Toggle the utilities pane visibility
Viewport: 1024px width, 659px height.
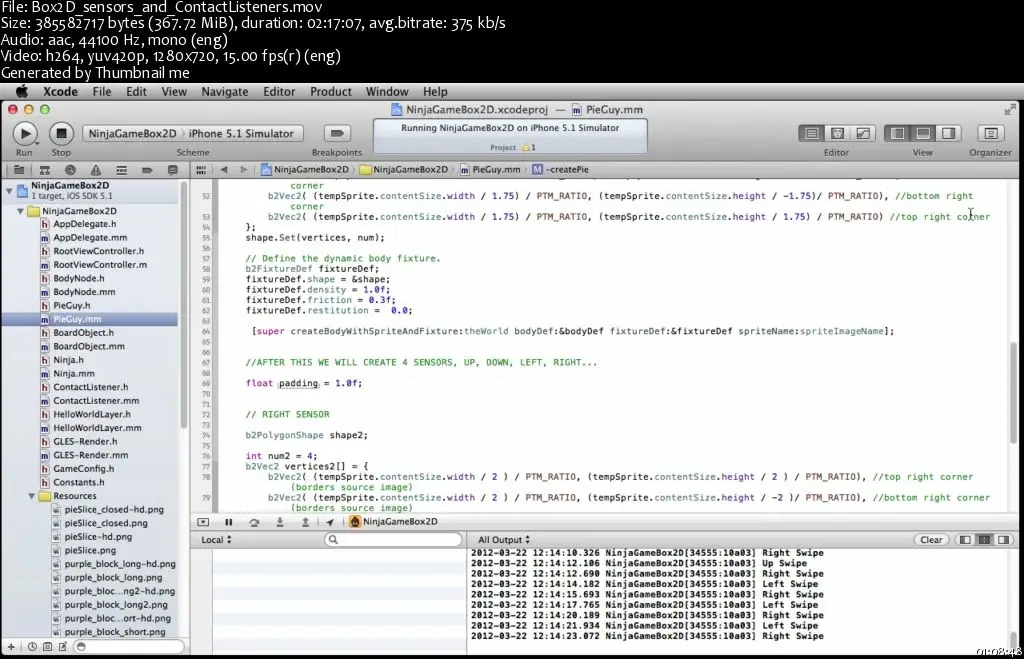[x=948, y=133]
